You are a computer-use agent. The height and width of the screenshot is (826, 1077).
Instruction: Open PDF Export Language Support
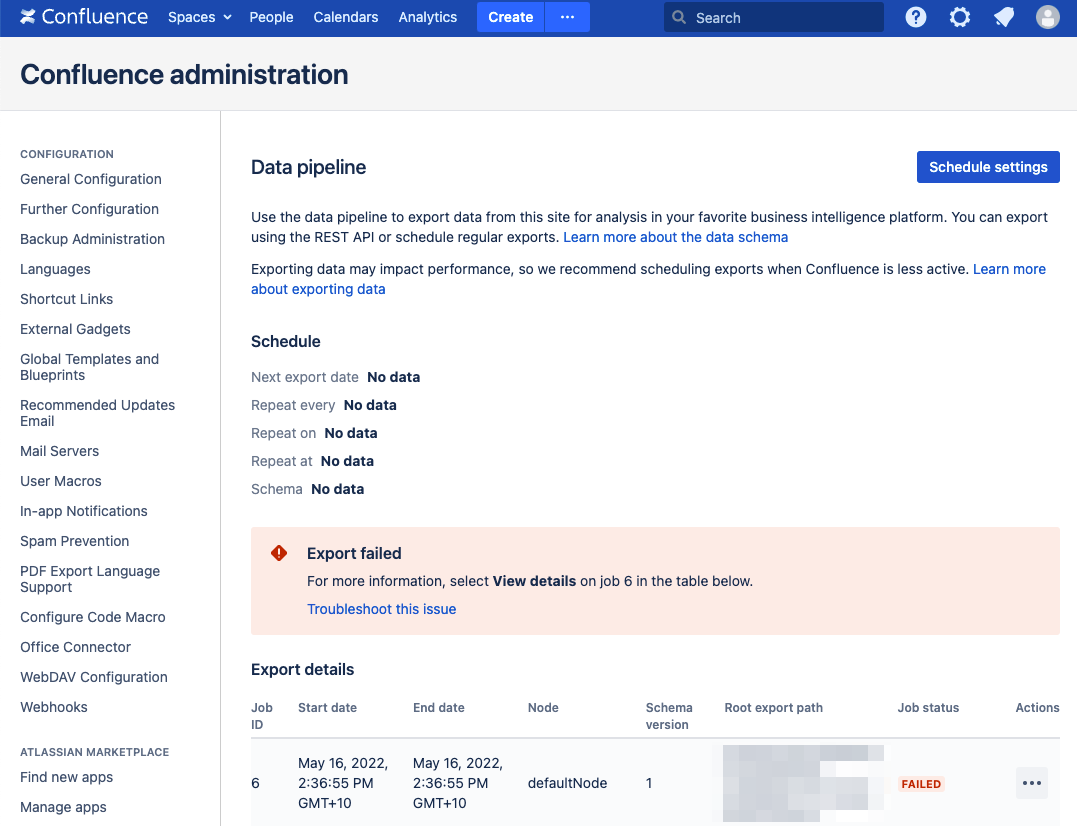(x=89, y=579)
